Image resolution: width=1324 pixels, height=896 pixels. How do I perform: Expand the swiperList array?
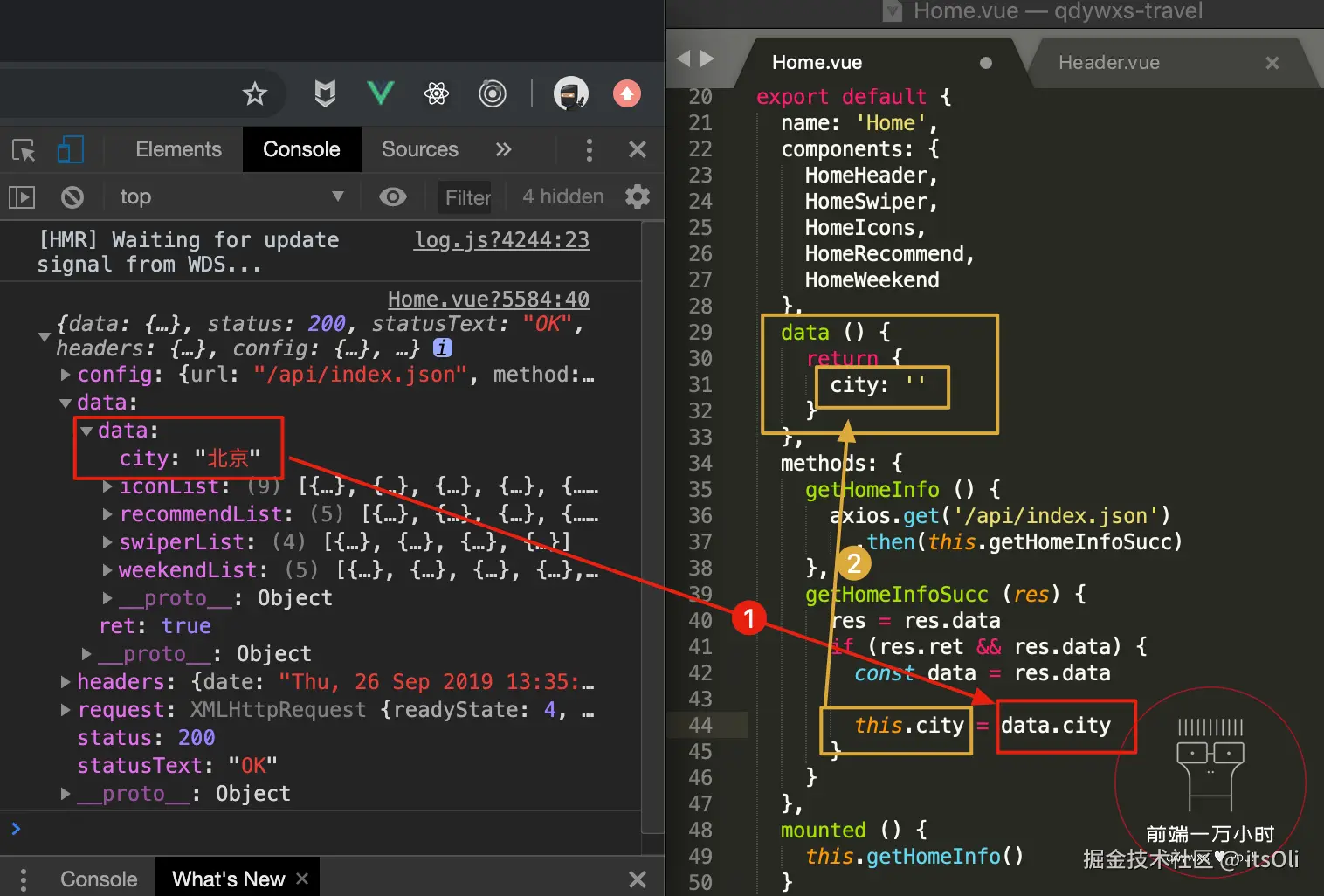click(x=107, y=542)
